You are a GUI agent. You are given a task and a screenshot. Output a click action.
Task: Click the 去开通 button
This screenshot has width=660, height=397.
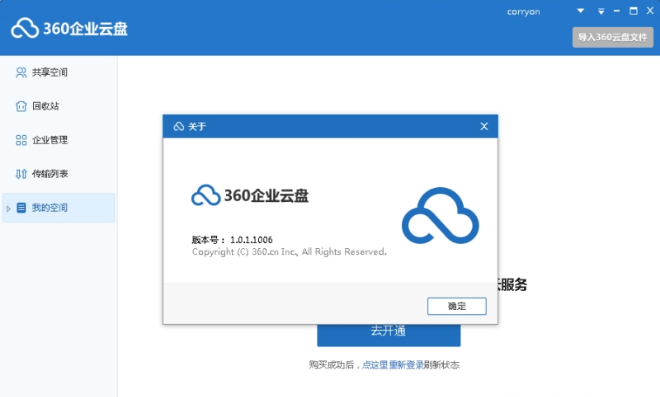(389, 335)
